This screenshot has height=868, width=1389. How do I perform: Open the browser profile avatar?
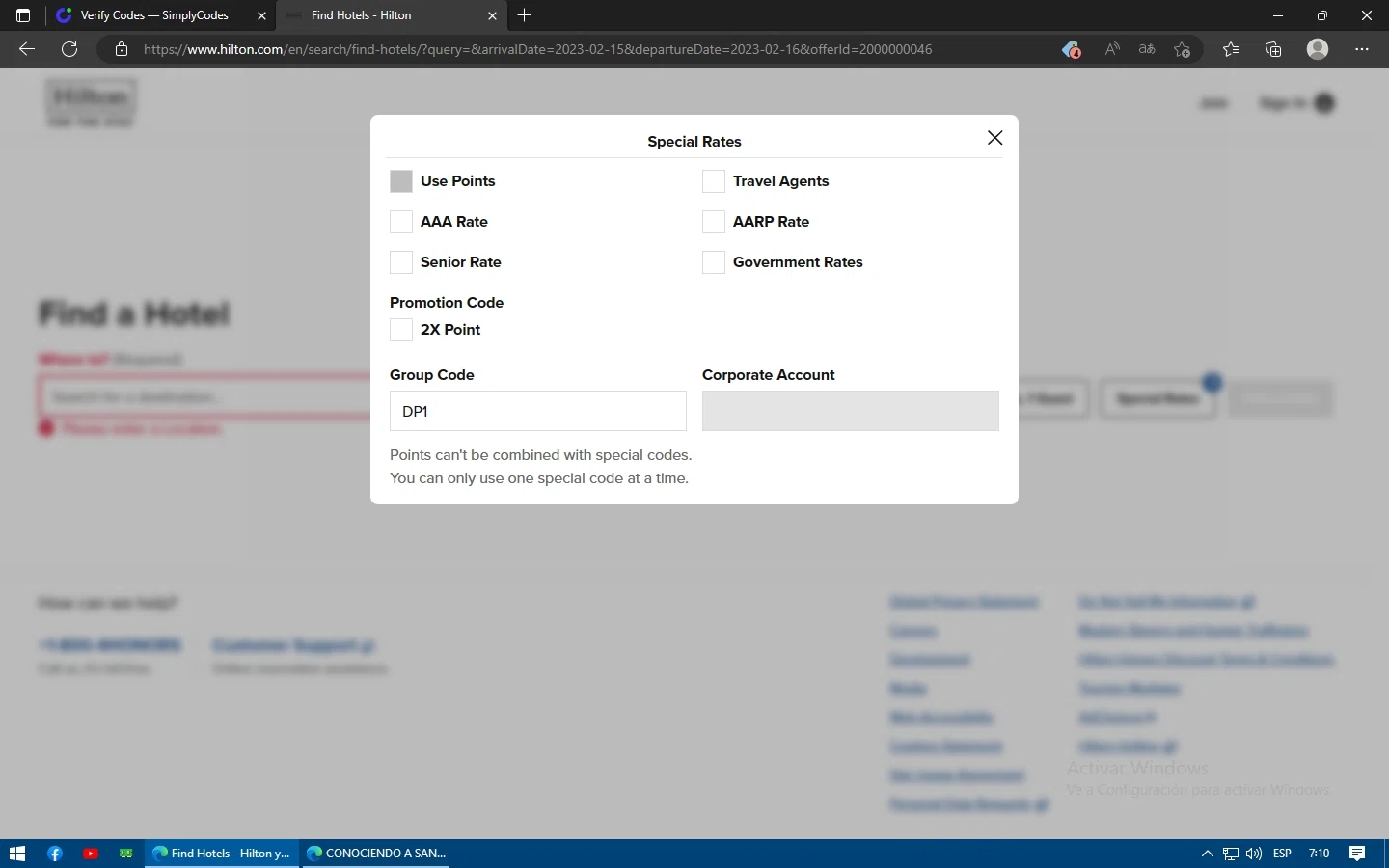(x=1318, y=49)
